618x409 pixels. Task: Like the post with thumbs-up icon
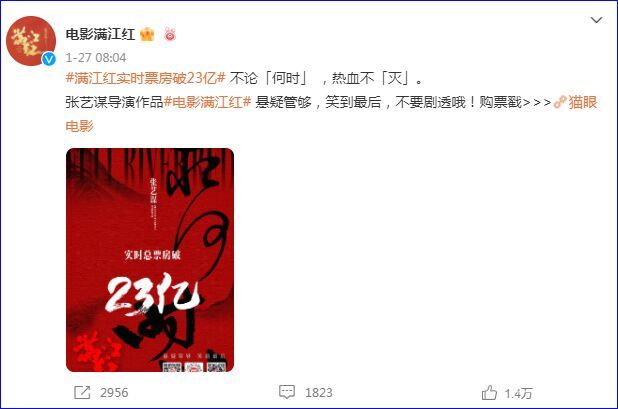click(x=489, y=392)
